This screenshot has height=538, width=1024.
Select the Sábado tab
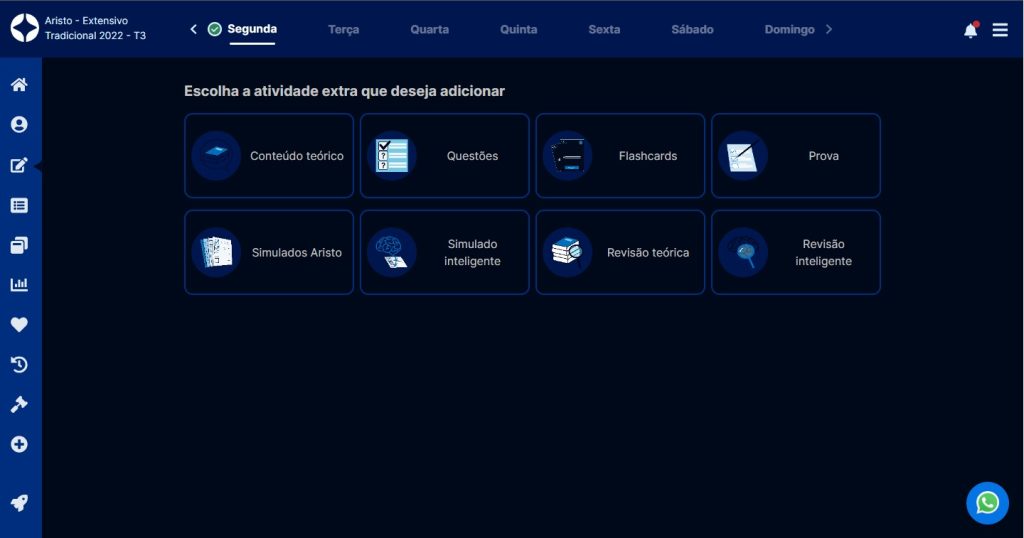[x=692, y=29]
